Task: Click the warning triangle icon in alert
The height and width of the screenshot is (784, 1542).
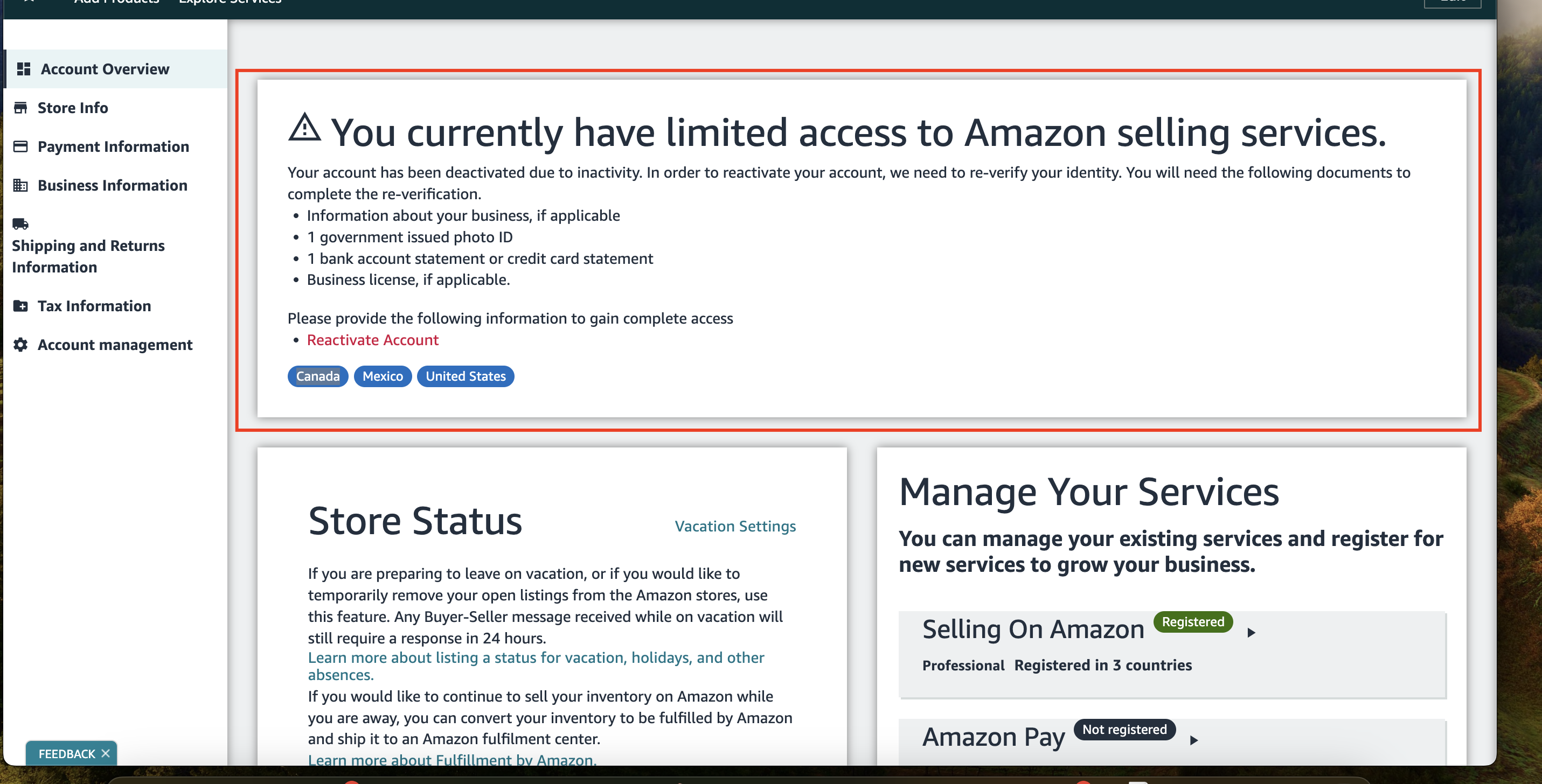Action: tap(305, 127)
